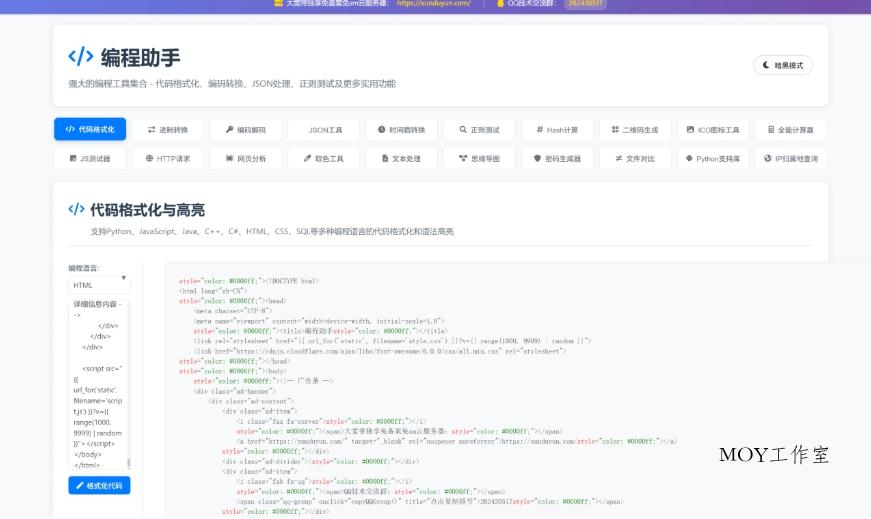
Task: Open the 代码格式化 code formatting tab
Action: (90, 129)
